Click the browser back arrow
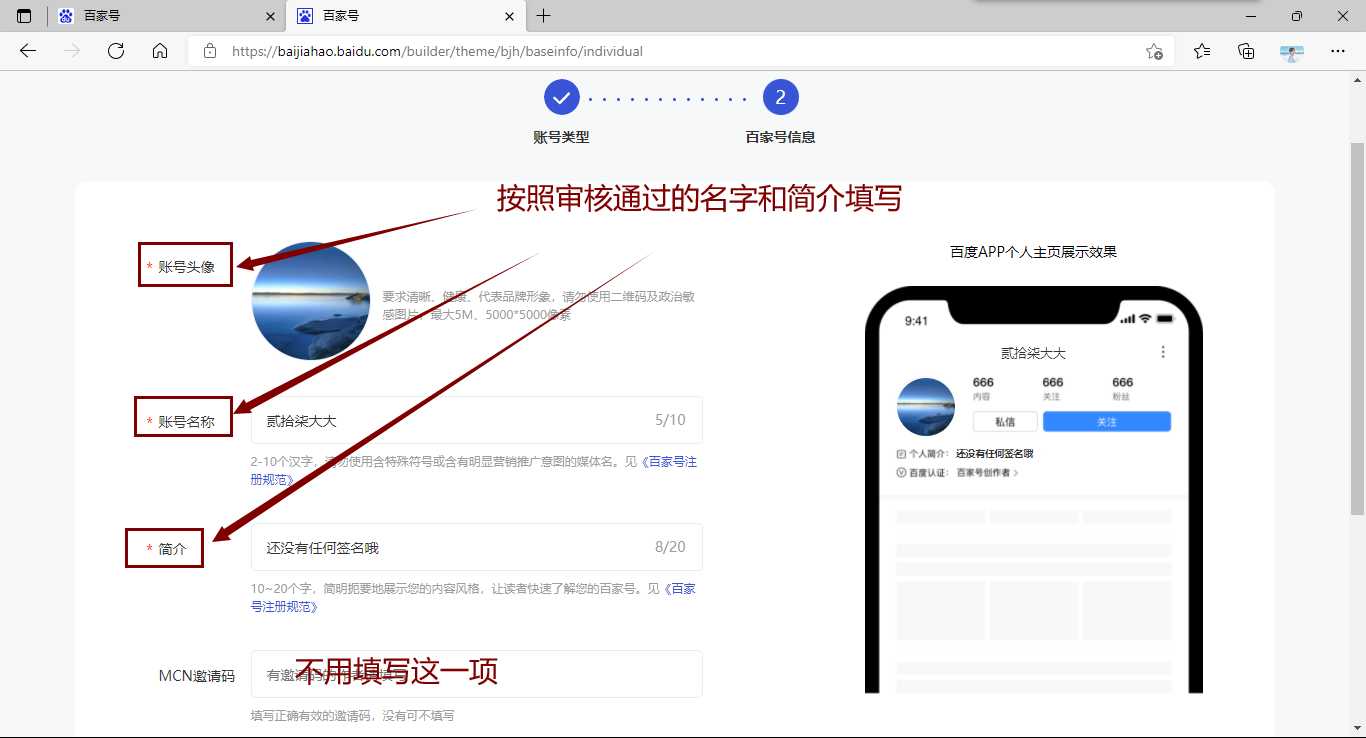1366x738 pixels. (28, 51)
